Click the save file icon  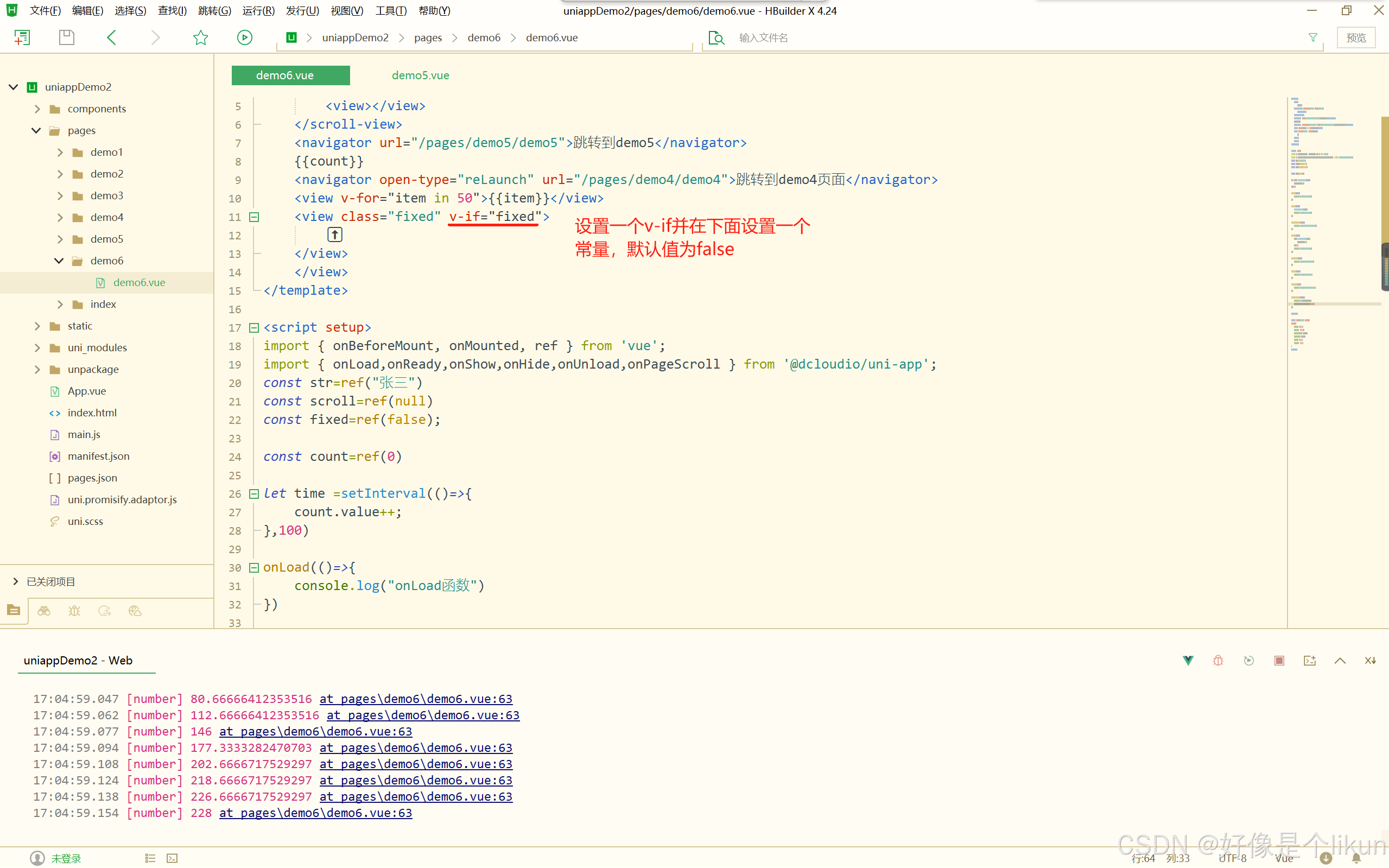[67, 38]
